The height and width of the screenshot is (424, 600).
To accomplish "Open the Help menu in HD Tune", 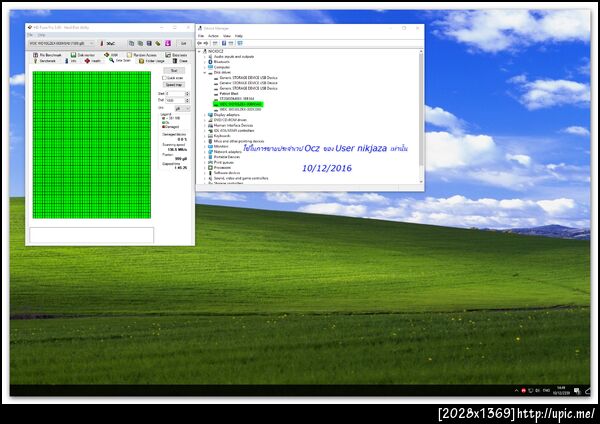I will tap(41, 35).
